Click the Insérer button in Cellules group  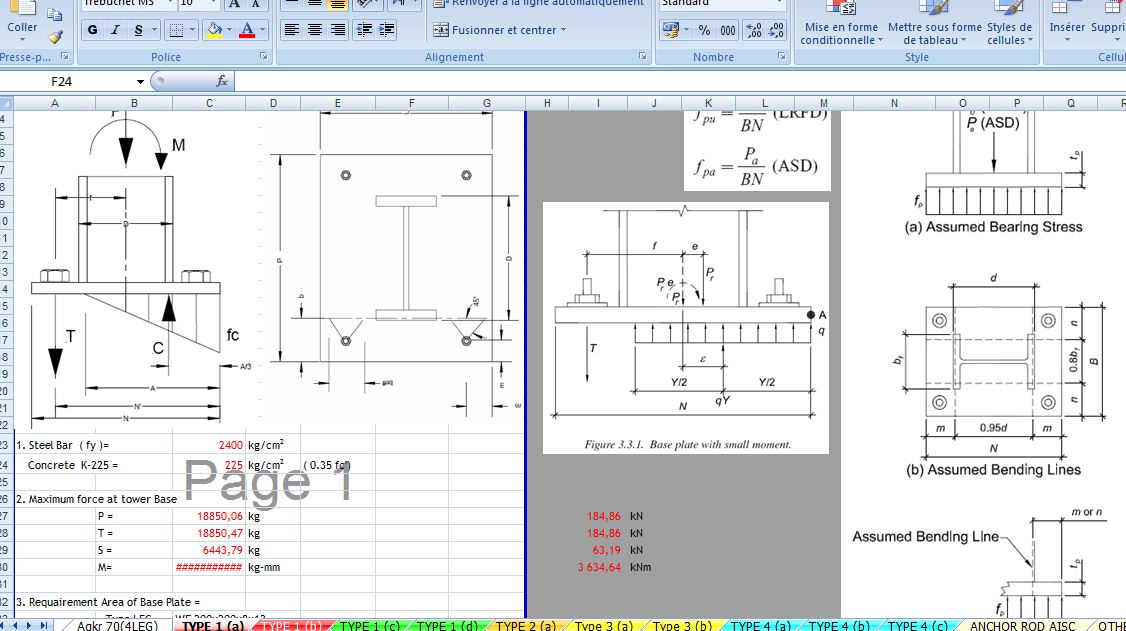(x=1066, y=27)
